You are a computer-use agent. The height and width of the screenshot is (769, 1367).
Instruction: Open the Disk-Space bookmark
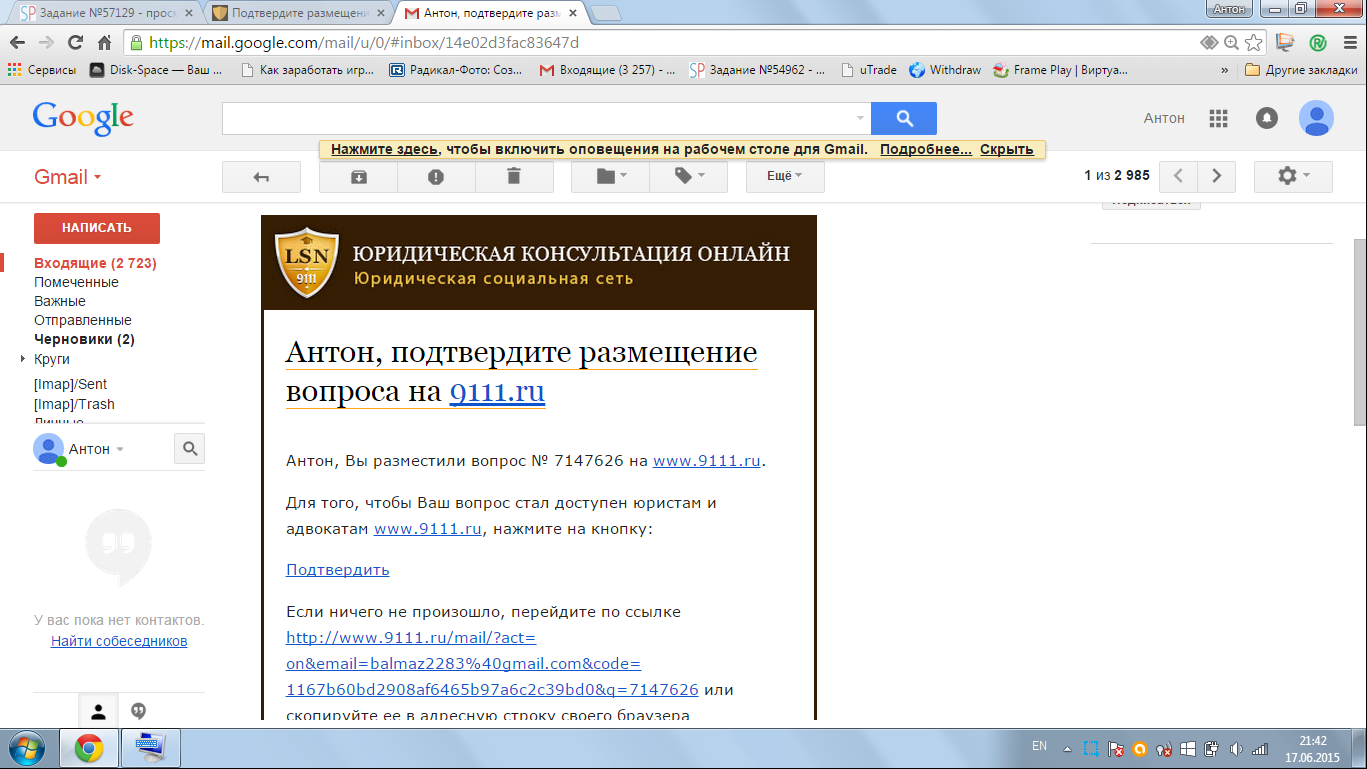coord(156,70)
